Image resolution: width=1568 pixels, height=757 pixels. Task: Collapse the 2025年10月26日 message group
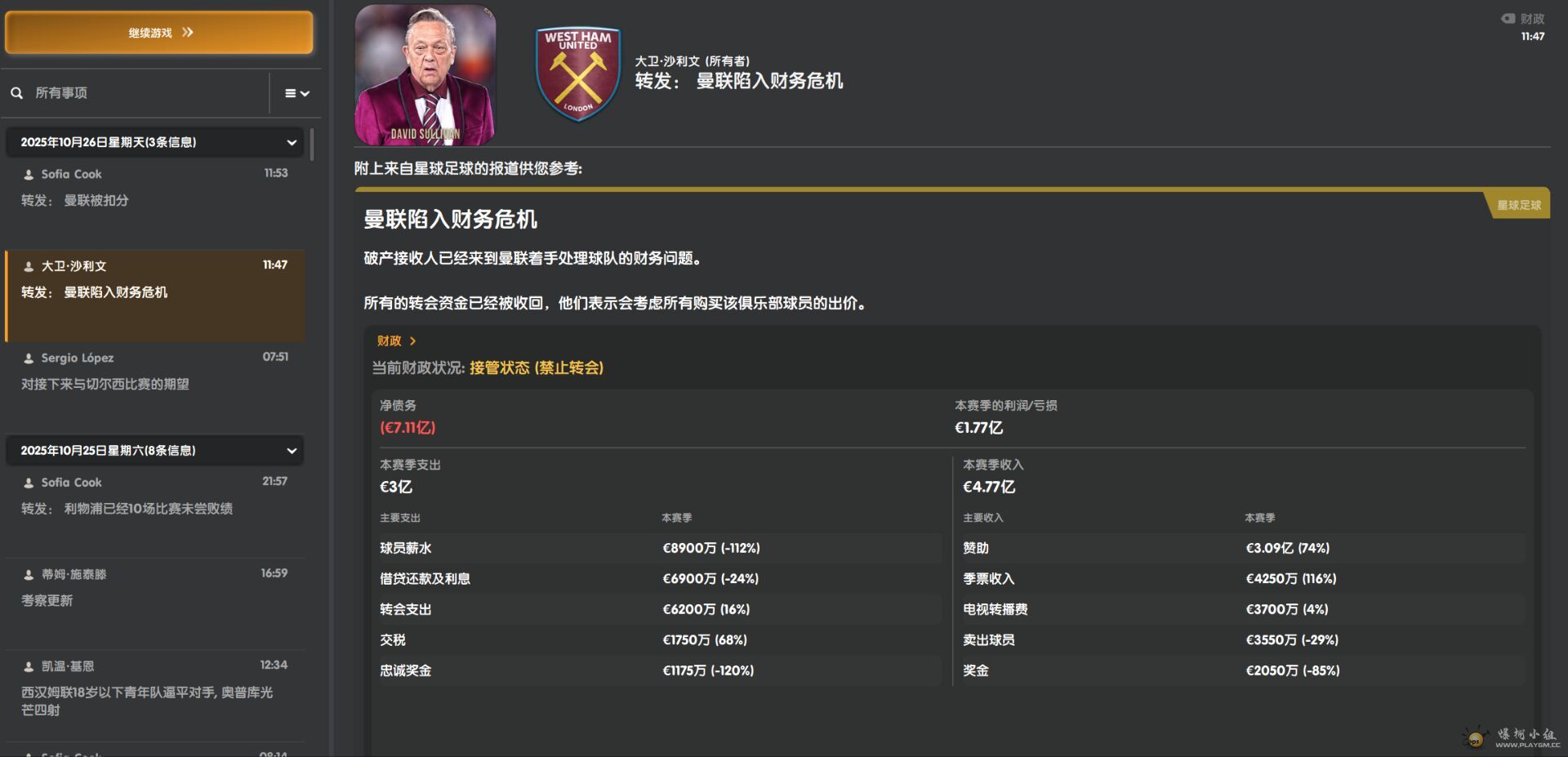click(x=155, y=142)
